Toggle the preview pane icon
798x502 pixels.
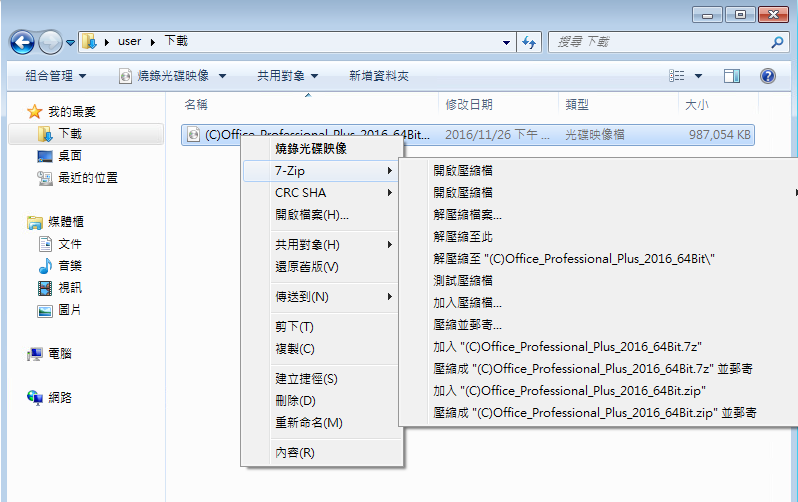[732, 76]
